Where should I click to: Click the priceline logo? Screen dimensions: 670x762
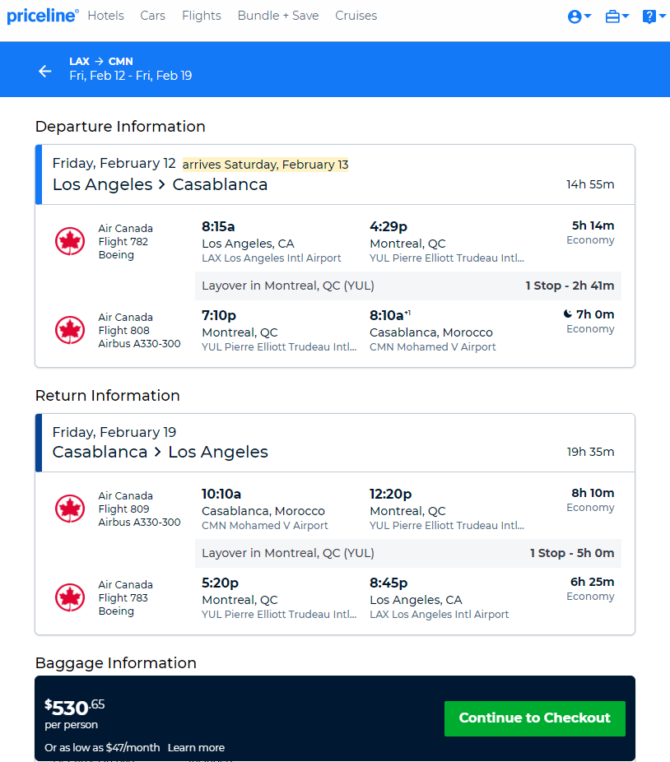coord(42,16)
